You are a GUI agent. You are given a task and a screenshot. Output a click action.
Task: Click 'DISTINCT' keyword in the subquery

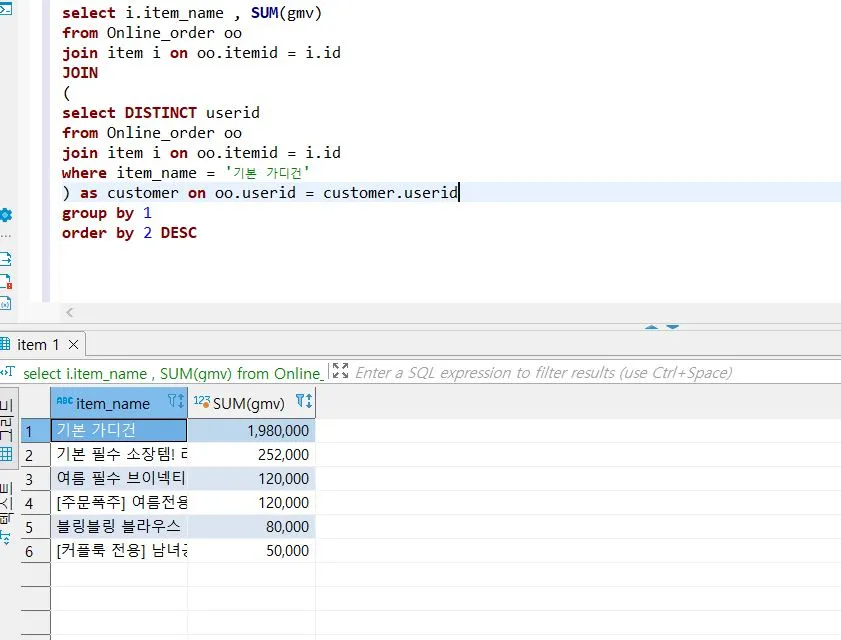pos(160,113)
